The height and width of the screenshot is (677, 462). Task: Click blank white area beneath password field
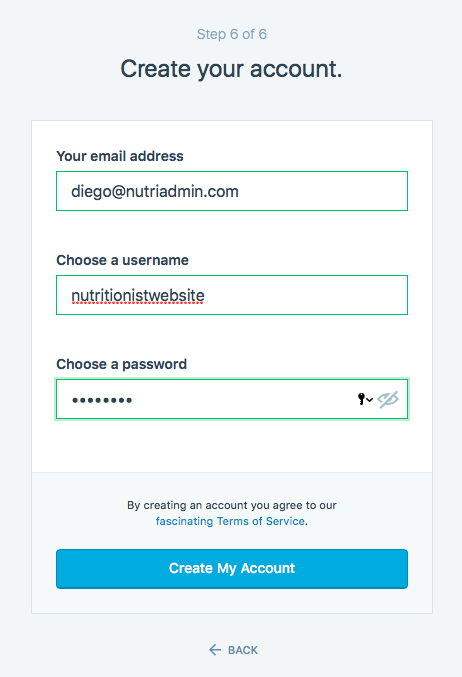(x=232, y=446)
